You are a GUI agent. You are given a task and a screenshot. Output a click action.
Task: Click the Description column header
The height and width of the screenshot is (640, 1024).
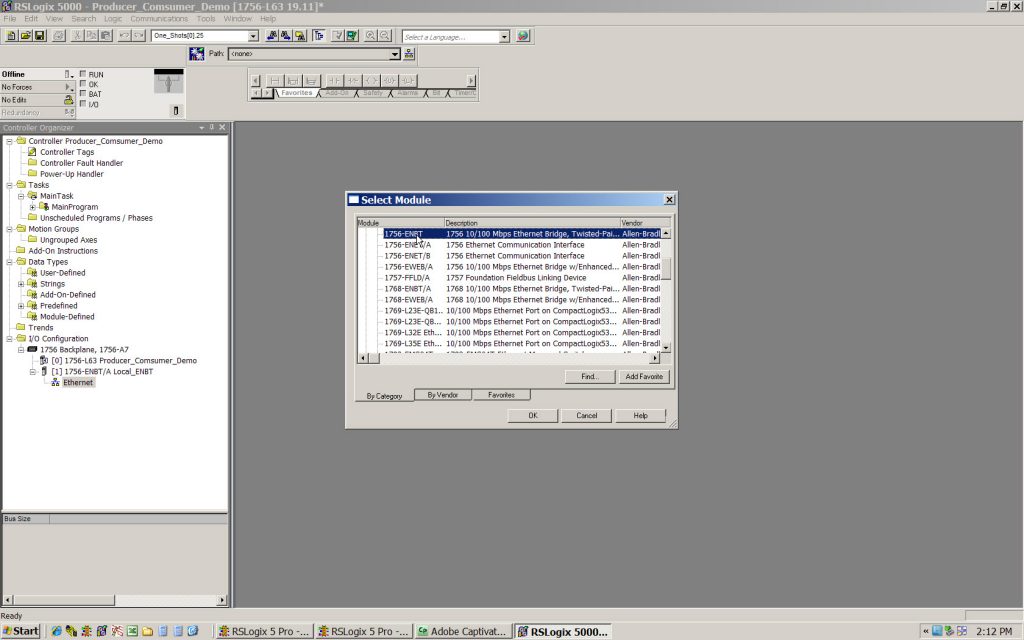point(532,223)
